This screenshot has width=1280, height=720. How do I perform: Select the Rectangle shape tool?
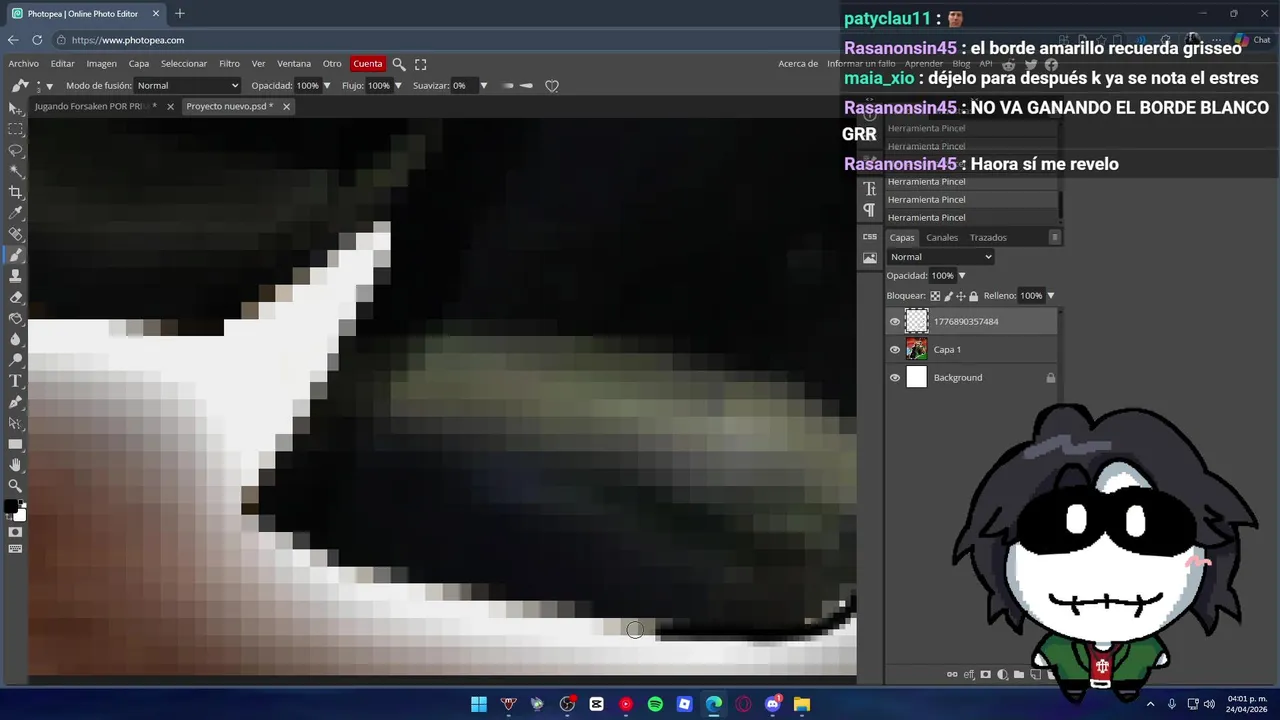16,444
